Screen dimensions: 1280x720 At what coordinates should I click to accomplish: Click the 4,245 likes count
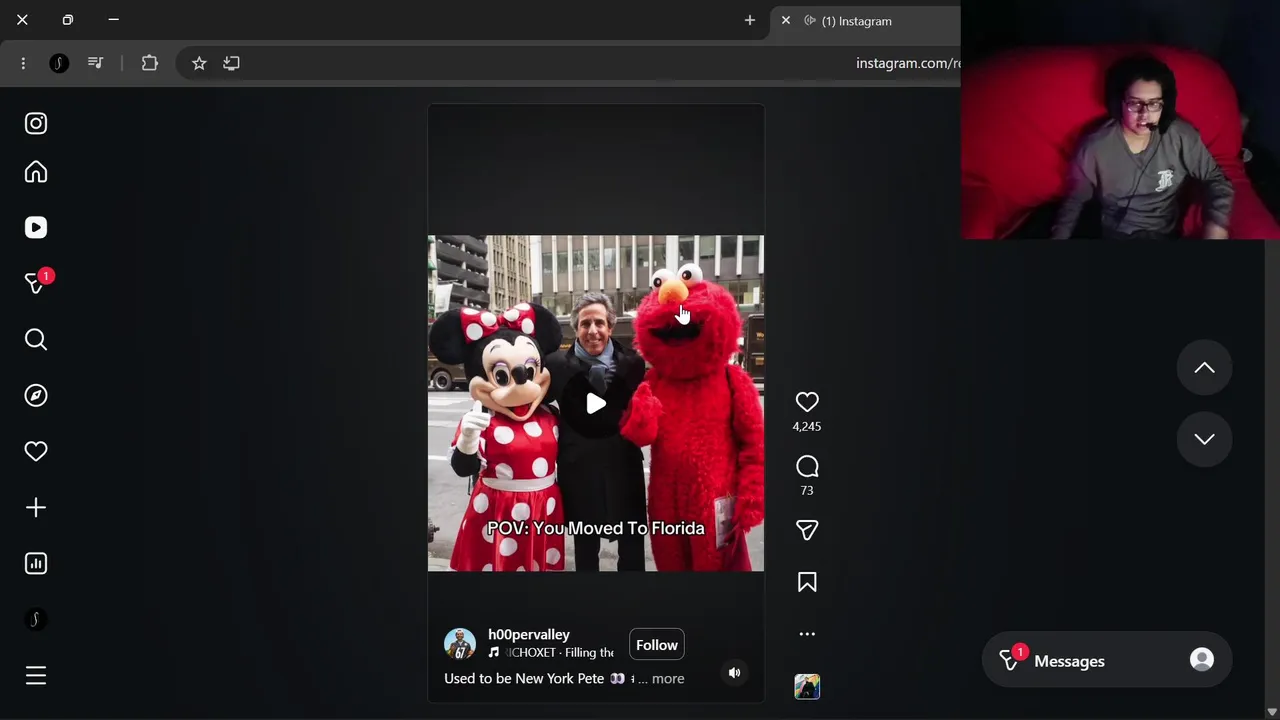click(x=807, y=427)
